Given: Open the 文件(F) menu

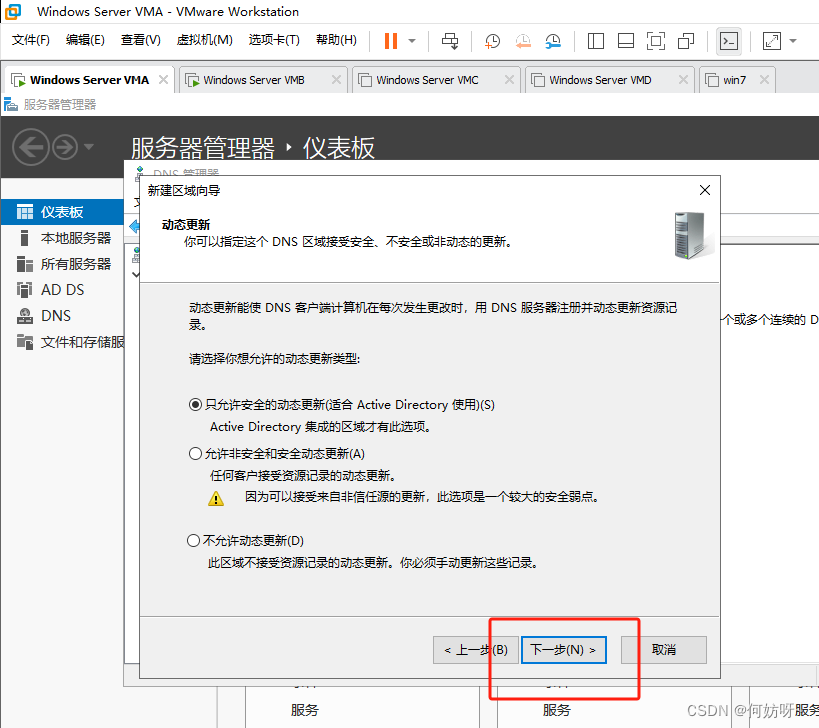Looking at the screenshot, I should point(31,40).
